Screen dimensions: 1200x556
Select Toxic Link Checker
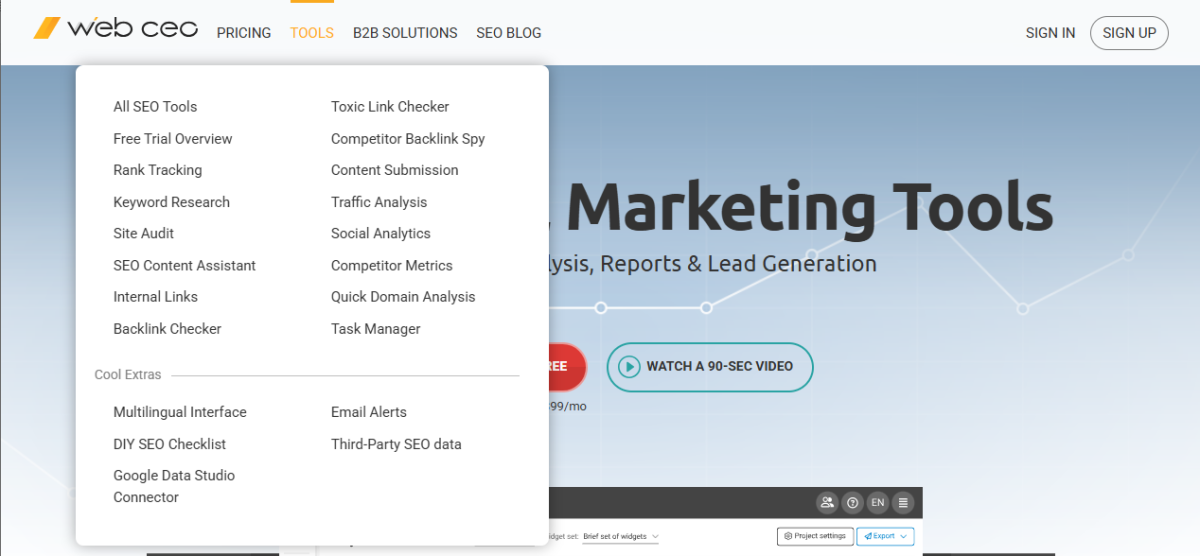click(x=390, y=107)
